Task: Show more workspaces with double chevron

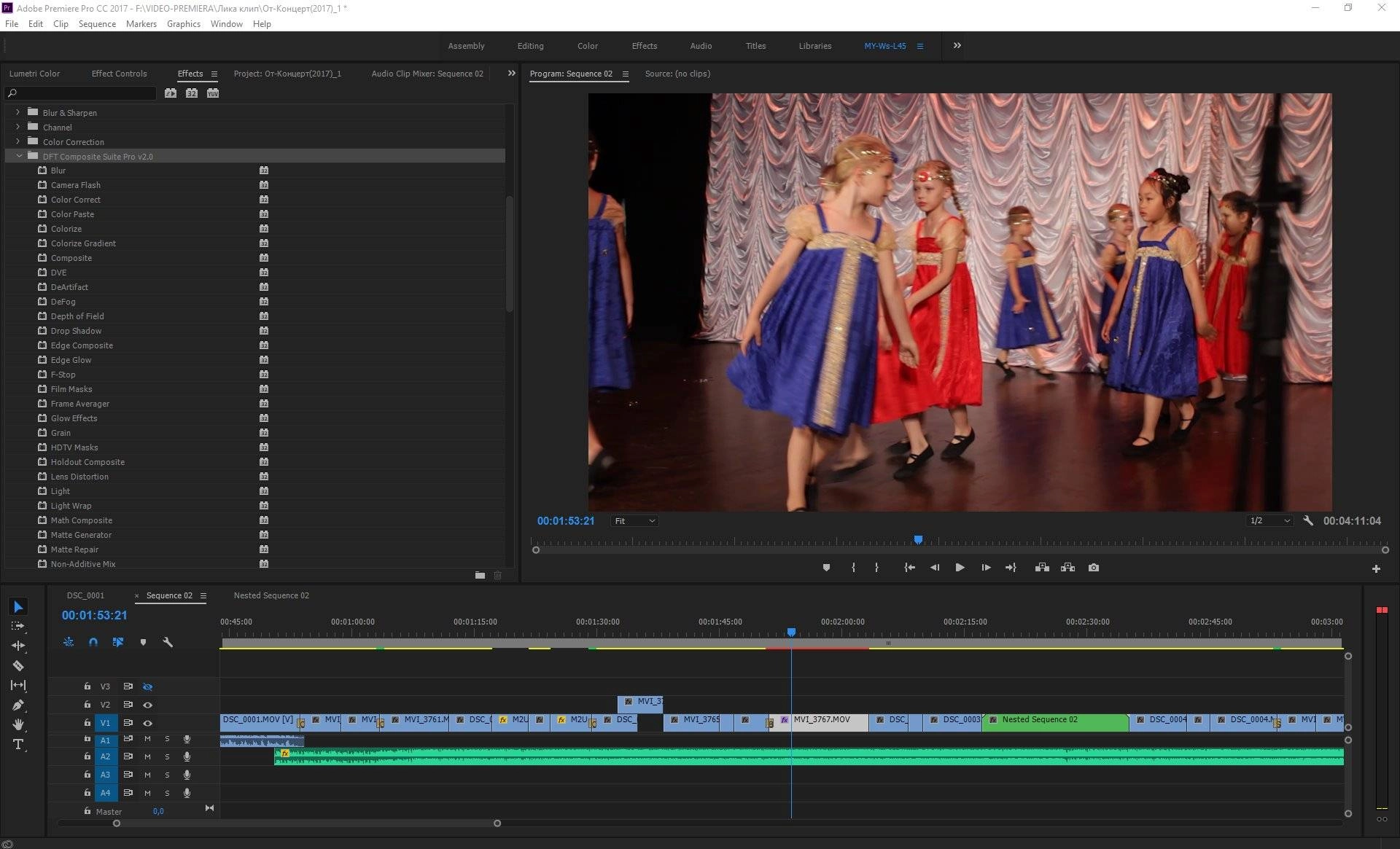Action: coord(957,45)
